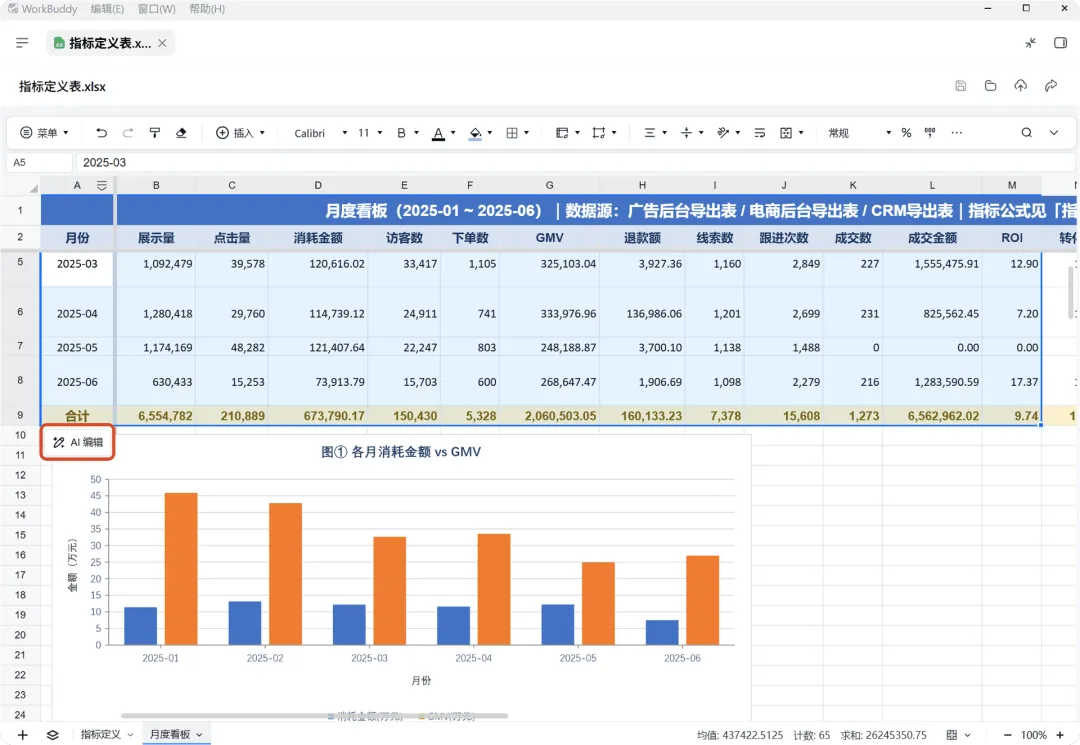Switch to the 指标定义 sheet tab
This screenshot has width=1080, height=745.
(107, 735)
